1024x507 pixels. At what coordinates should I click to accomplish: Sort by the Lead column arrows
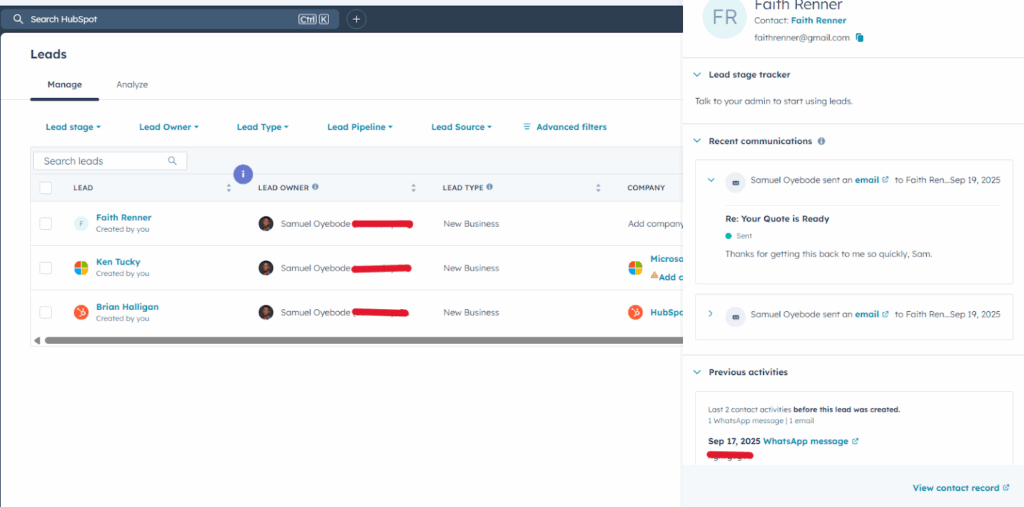[229, 188]
